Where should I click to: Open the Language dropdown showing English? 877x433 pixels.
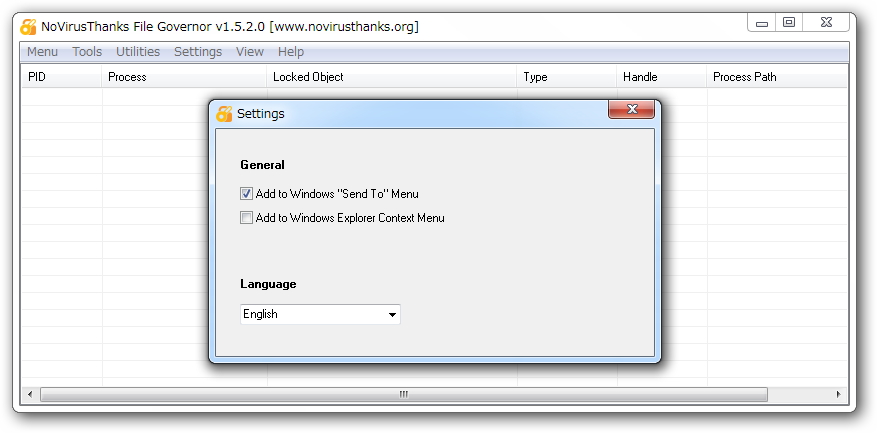click(x=320, y=314)
